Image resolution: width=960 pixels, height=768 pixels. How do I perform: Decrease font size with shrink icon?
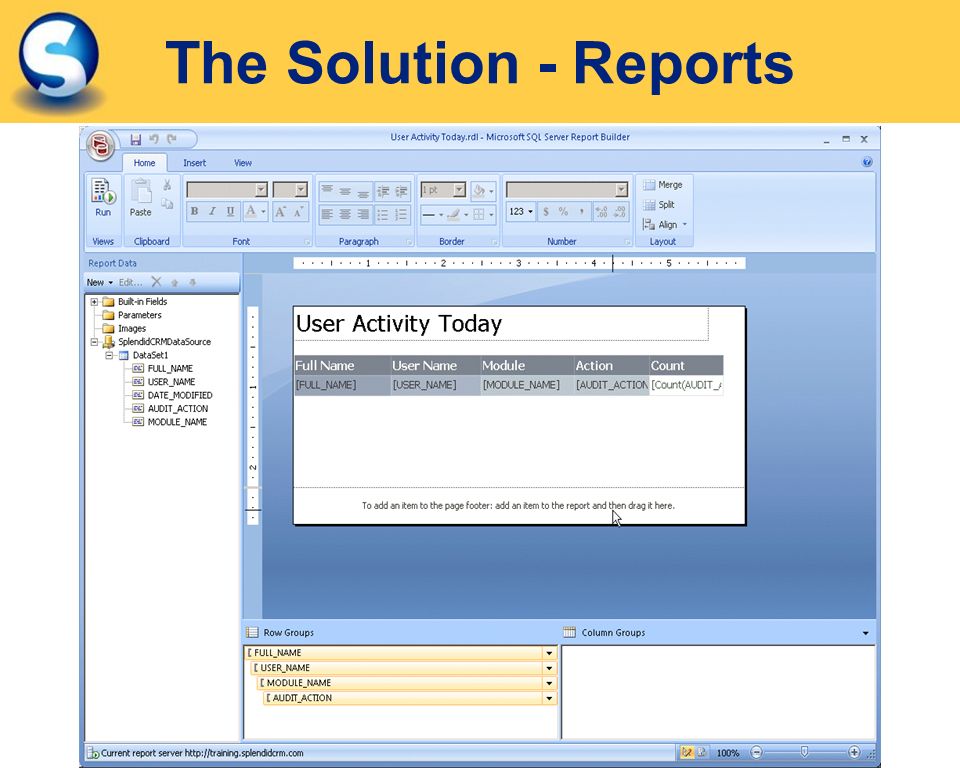tap(299, 212)
